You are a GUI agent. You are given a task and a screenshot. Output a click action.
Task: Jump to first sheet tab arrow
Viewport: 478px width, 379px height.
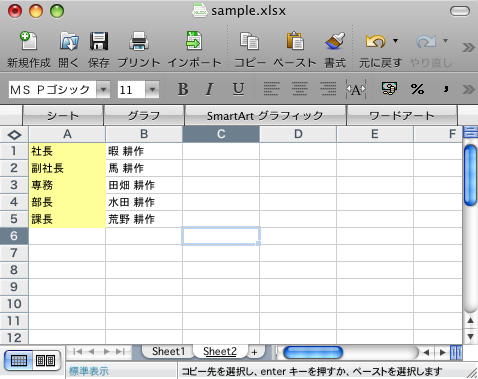coord(78,351)
